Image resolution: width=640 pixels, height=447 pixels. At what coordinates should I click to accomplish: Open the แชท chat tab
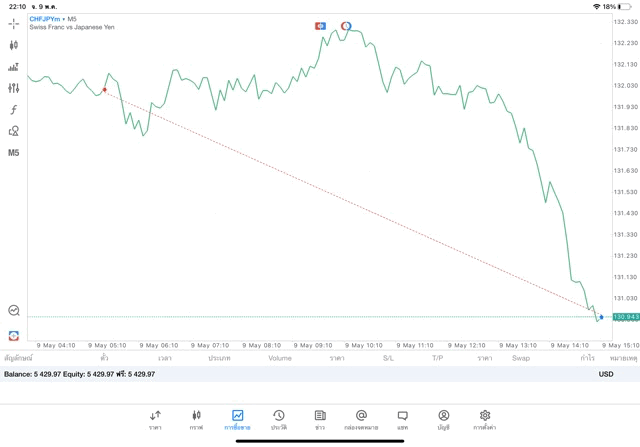(402, 419)
